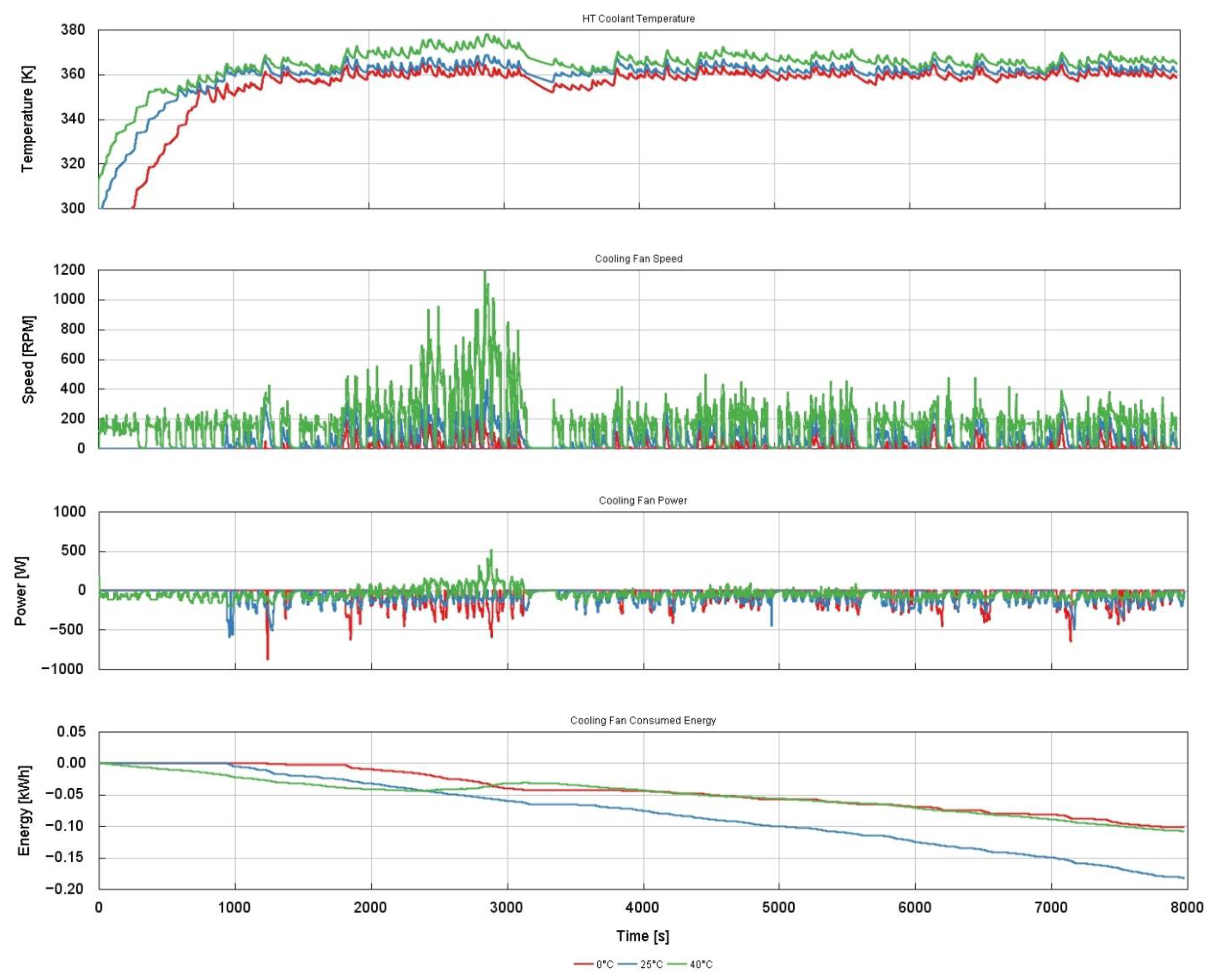Image resolution: width=1213 pixels, height=980 pixels.
Task: Click the −0.20 tick on energy axis
Action: click(64, 888)
